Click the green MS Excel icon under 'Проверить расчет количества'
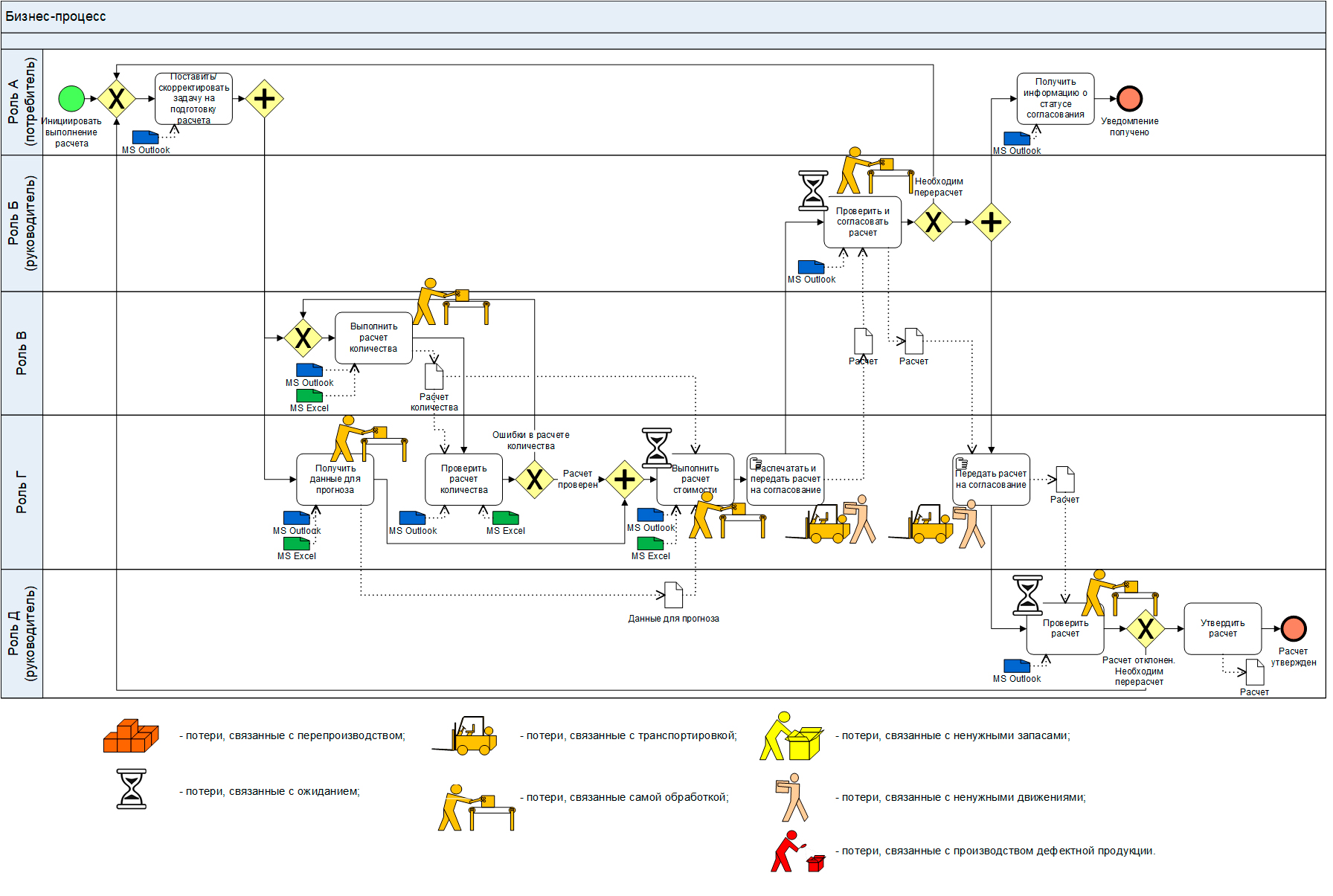This screenshot has height=896, width=1333. tap(506, 518)
